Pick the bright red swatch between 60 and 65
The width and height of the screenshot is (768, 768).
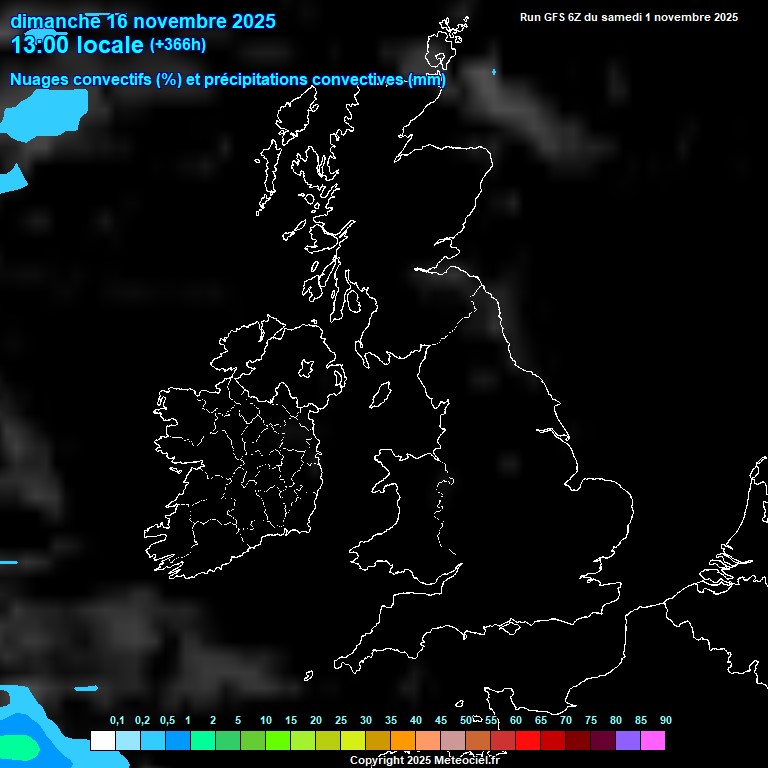pyautogui.click(x=527, y=740)
